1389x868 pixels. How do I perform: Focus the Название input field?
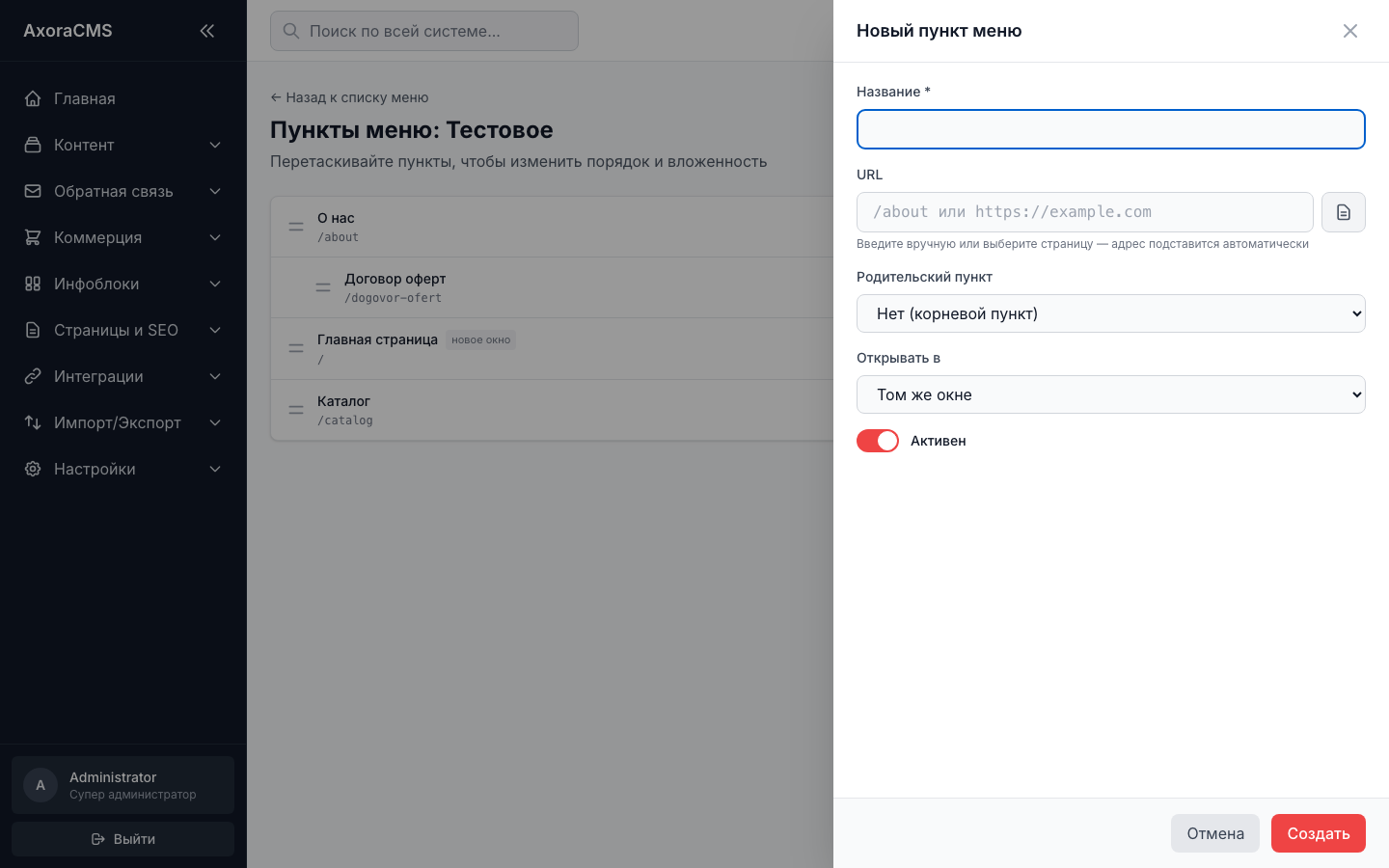coord(1110,129)
